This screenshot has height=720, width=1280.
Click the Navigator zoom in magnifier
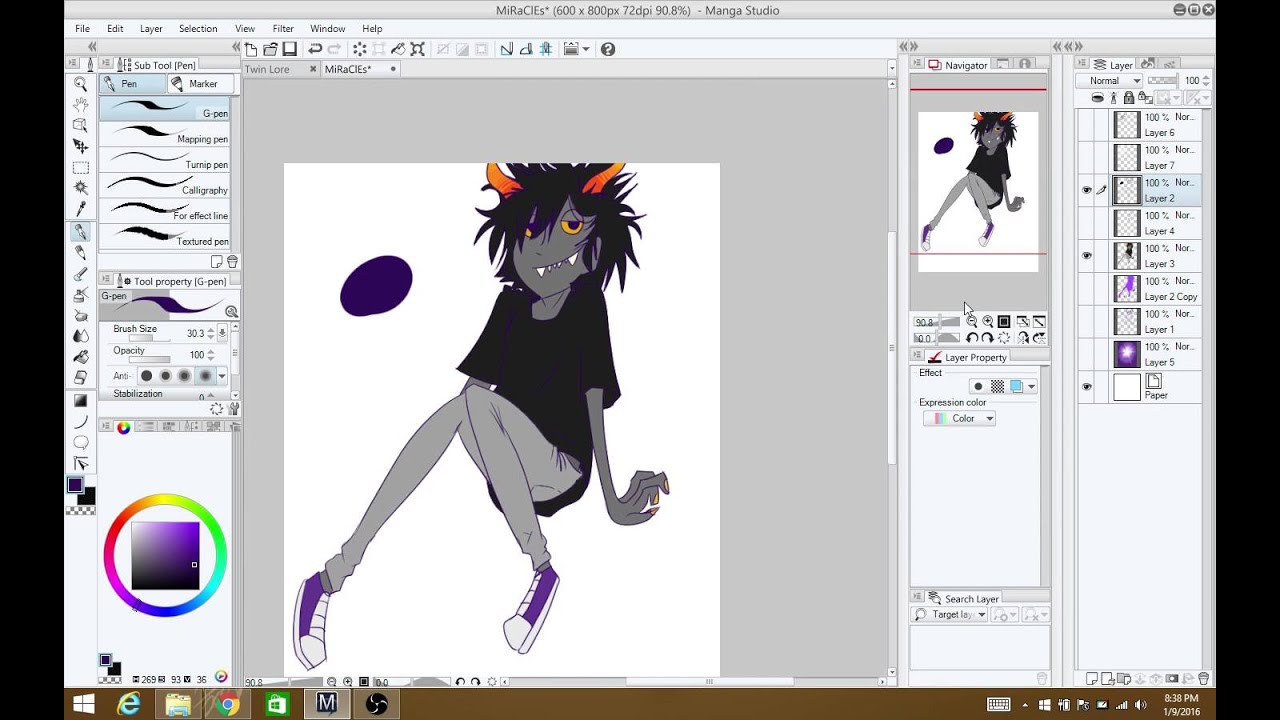(x=988, y=322)
